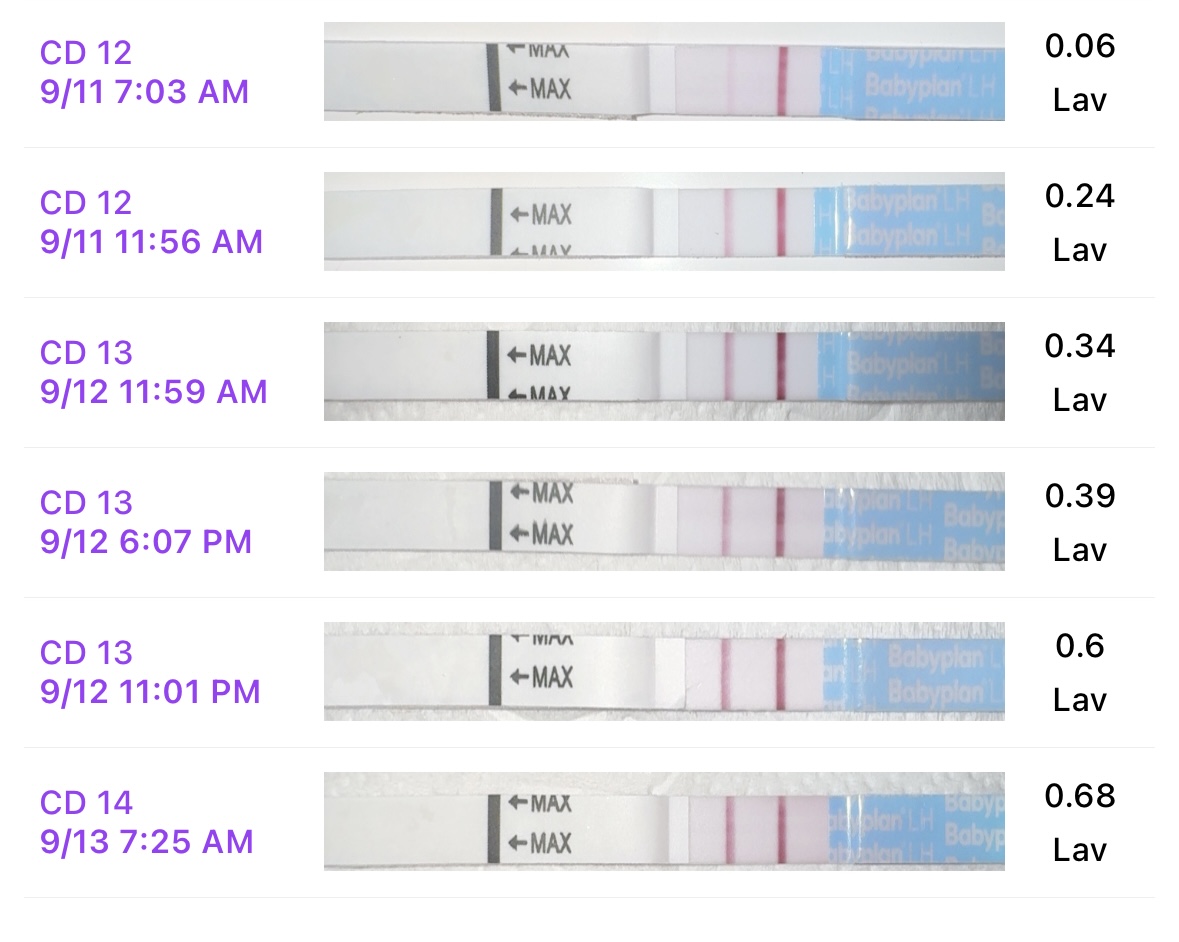Select the 9/11 7:03 AM timestamp
1179x942 pixels.
coord(144,92)
